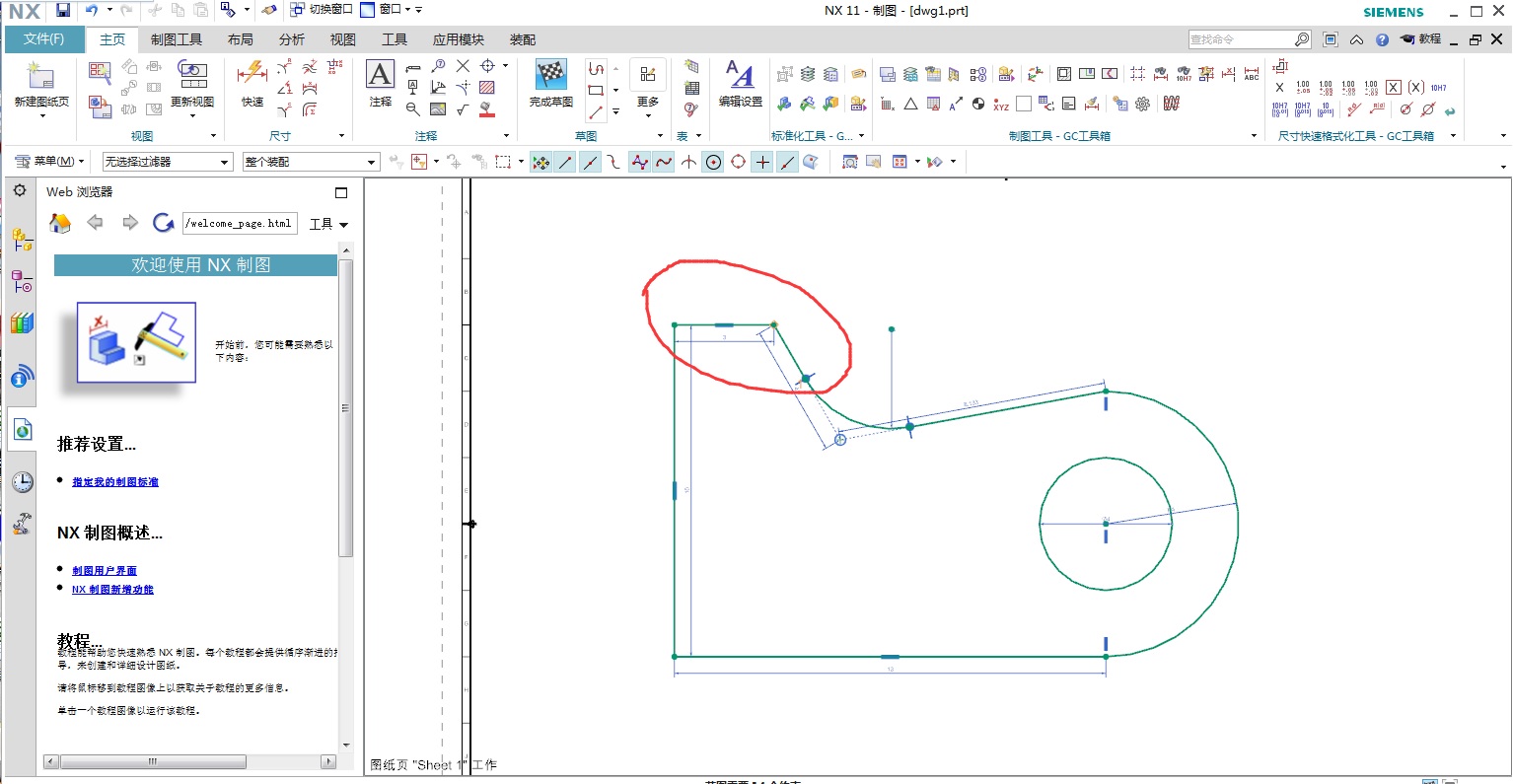The width and height of the screenshot is (1513, 784).
Task: Click the Undo arrow icon
Action: coord(92,10)
